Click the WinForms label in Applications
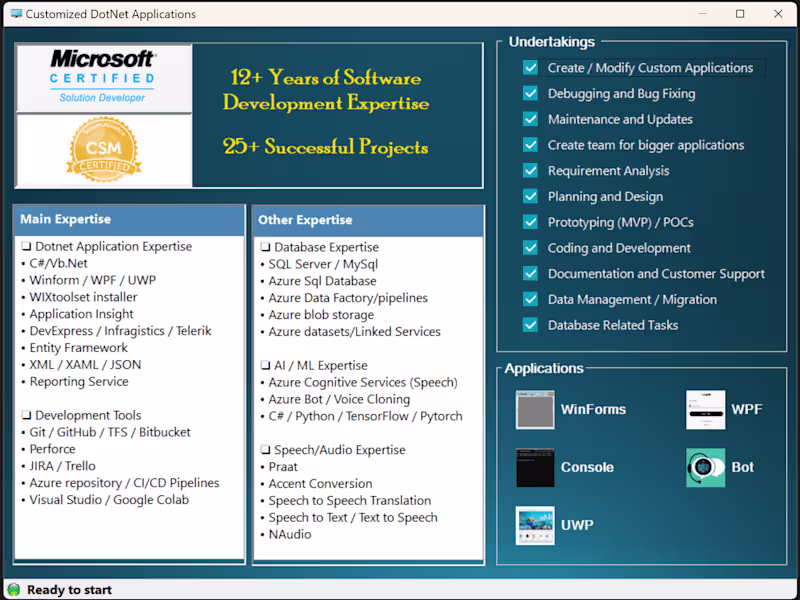The height and width of the screenshot is (600, 800). click(593, 409)
